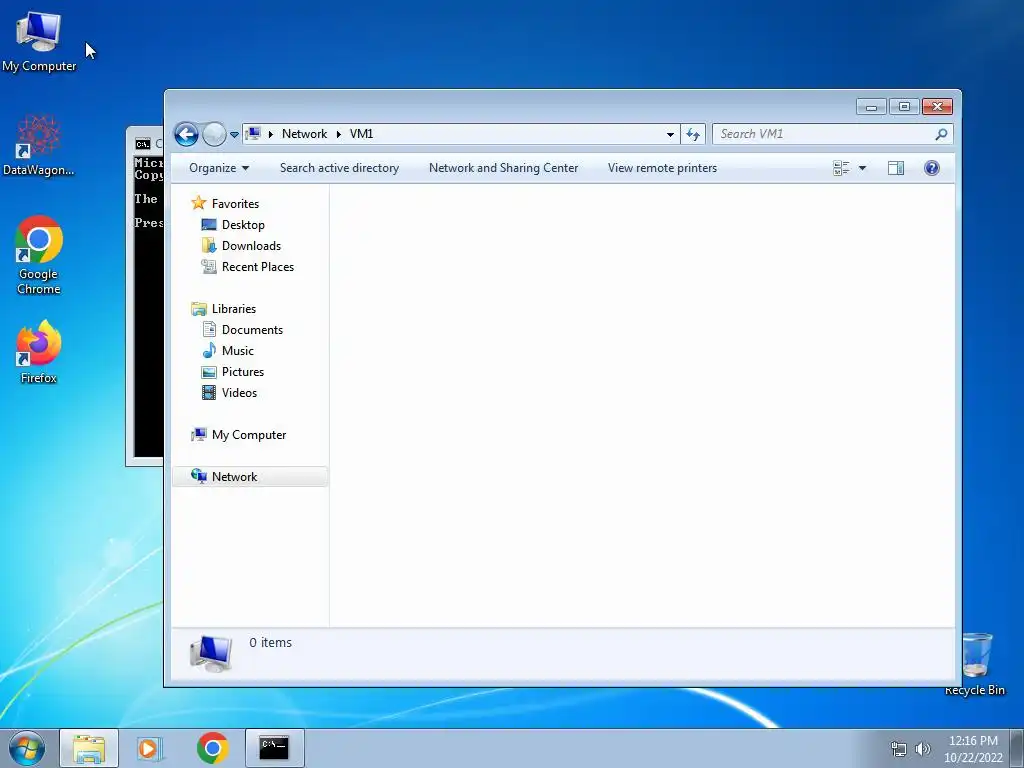Viewport: 1024px width, 768px height.
Task: Open Recent Places
Action: tap(258, 266)
